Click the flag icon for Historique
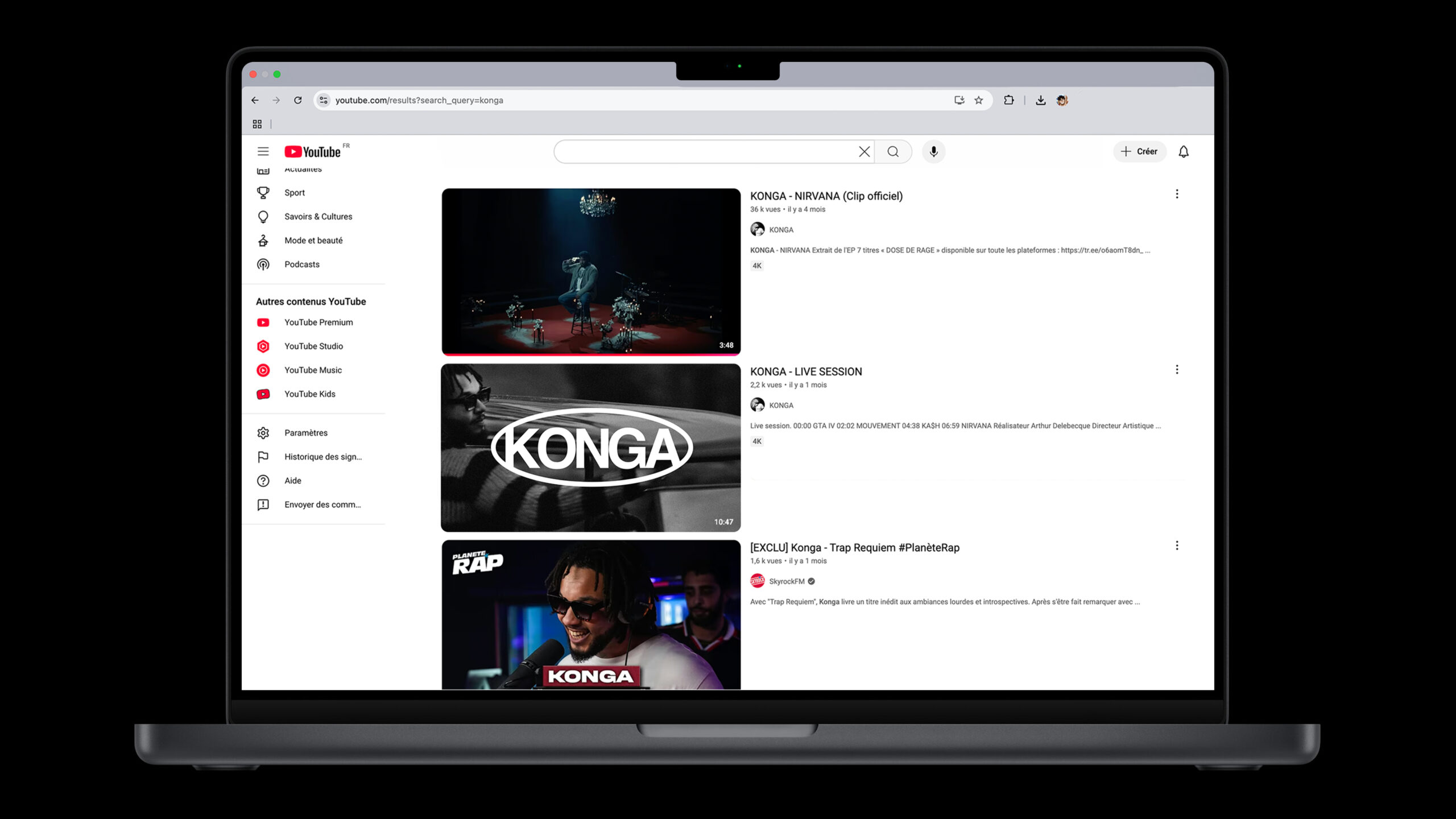This screenshot has height=819, width=1456. (263, 457)
